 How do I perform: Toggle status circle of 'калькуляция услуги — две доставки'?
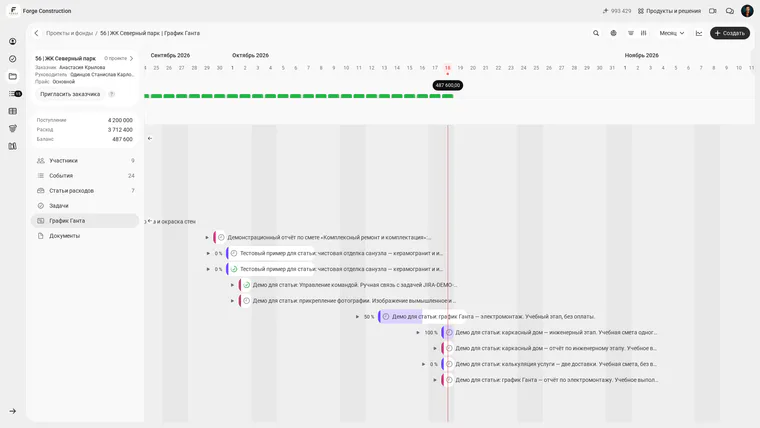coord(449,364)
